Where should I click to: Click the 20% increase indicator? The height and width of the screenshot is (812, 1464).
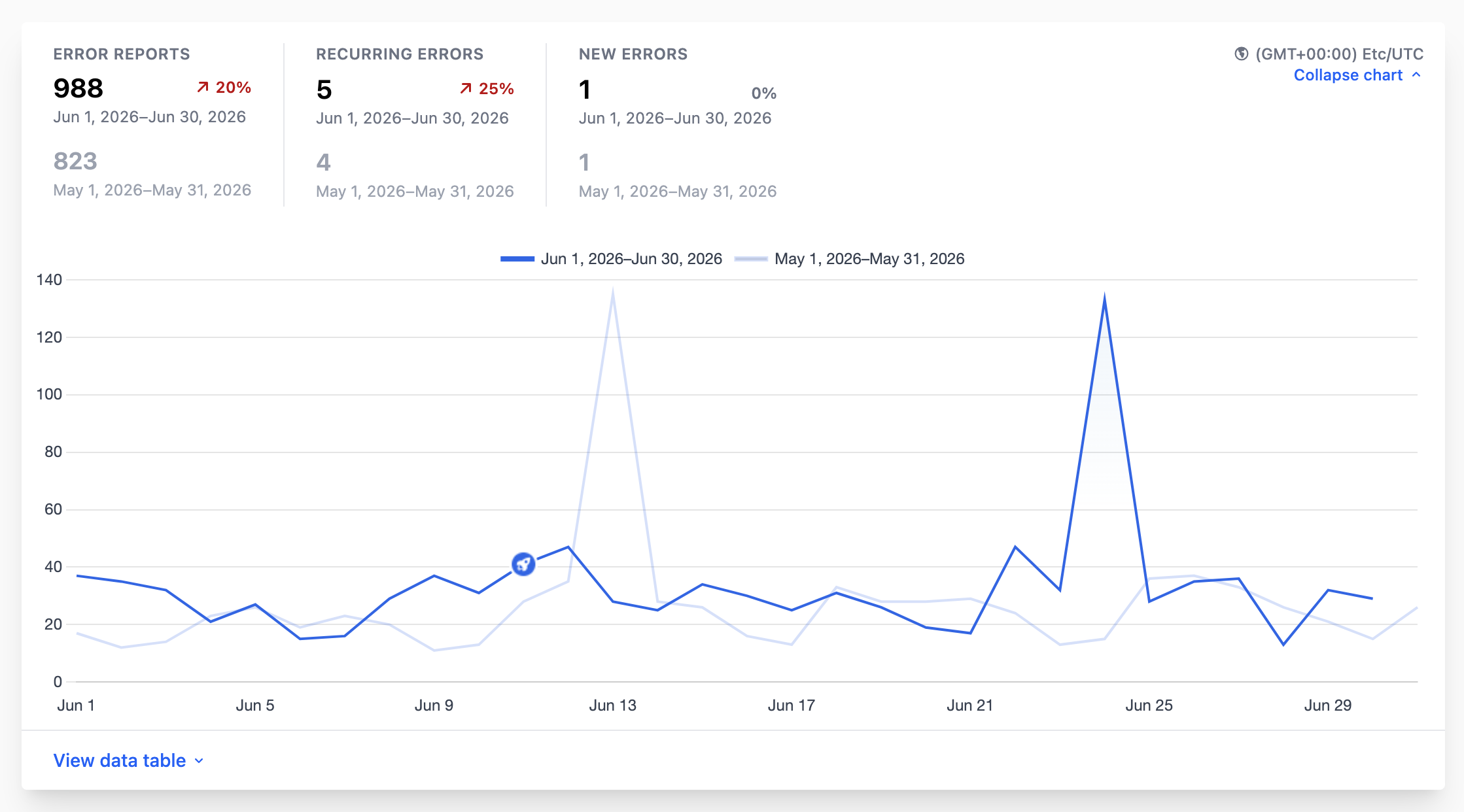click(x=224, y=88)
